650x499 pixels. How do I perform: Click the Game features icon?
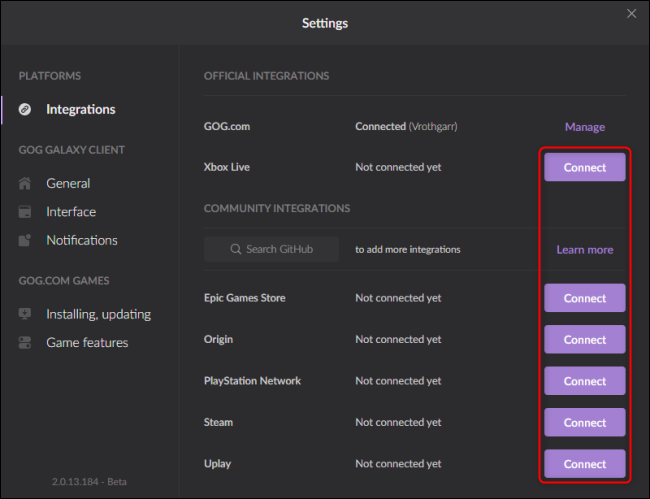[x=25, y=343]
